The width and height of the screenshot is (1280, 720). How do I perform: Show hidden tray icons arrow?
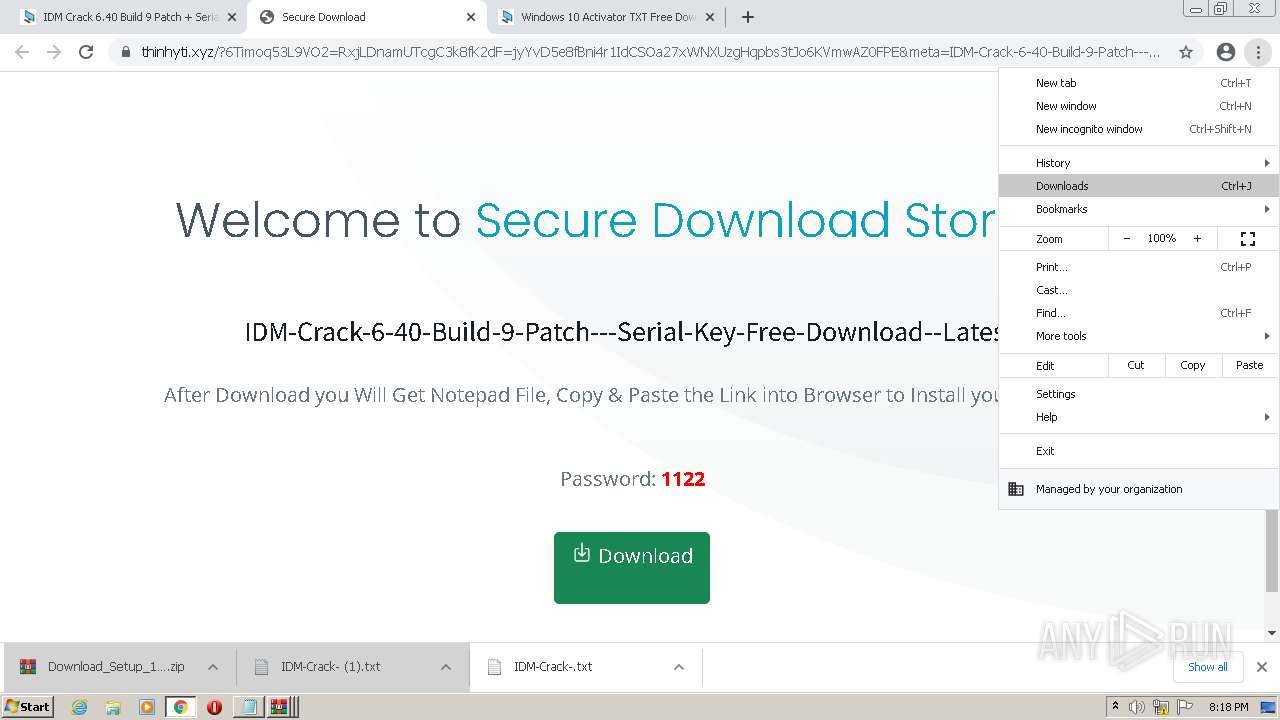(x=1115, y=707)
